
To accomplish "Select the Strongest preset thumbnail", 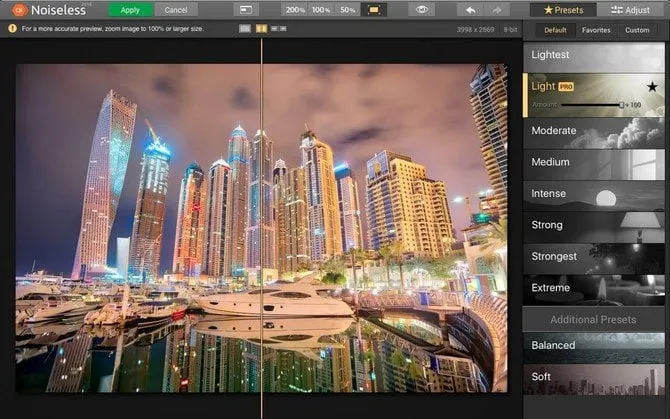I will pos(596,257).
